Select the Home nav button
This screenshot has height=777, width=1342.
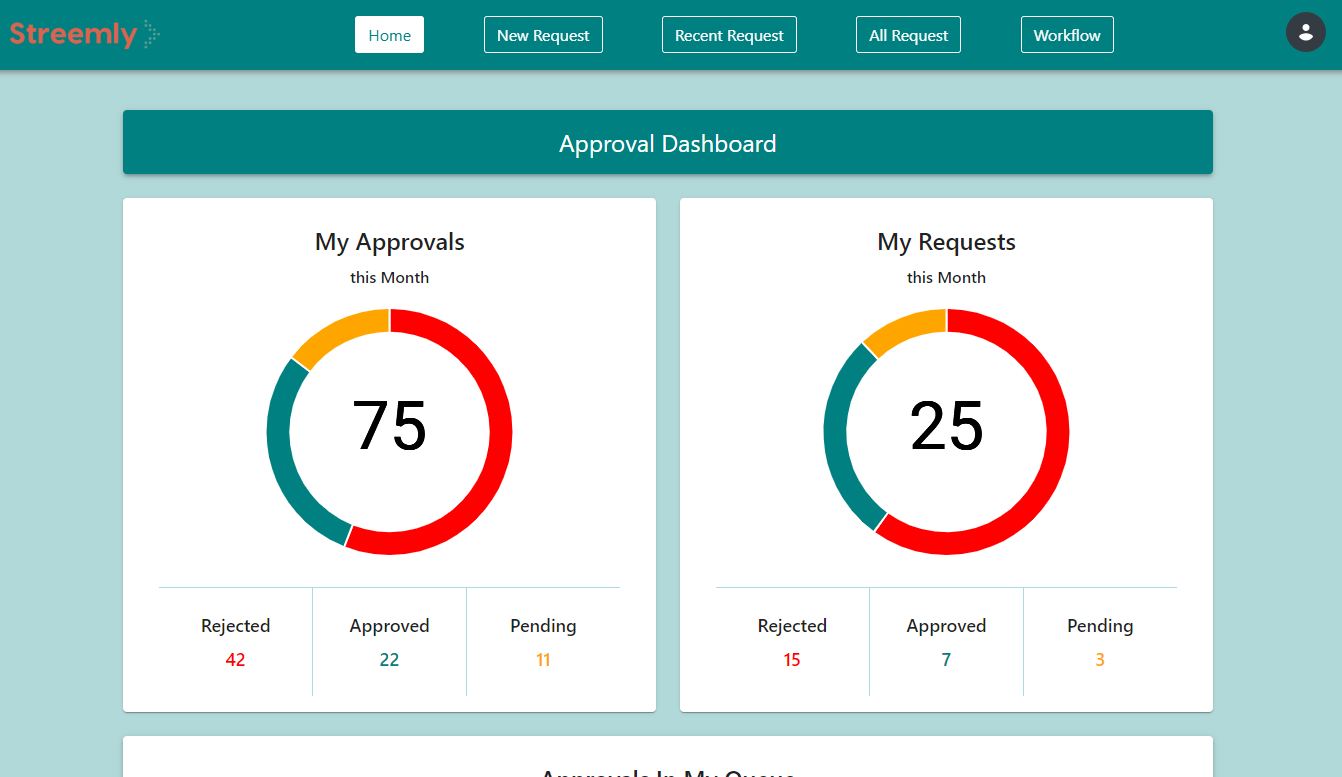(389, 35)
